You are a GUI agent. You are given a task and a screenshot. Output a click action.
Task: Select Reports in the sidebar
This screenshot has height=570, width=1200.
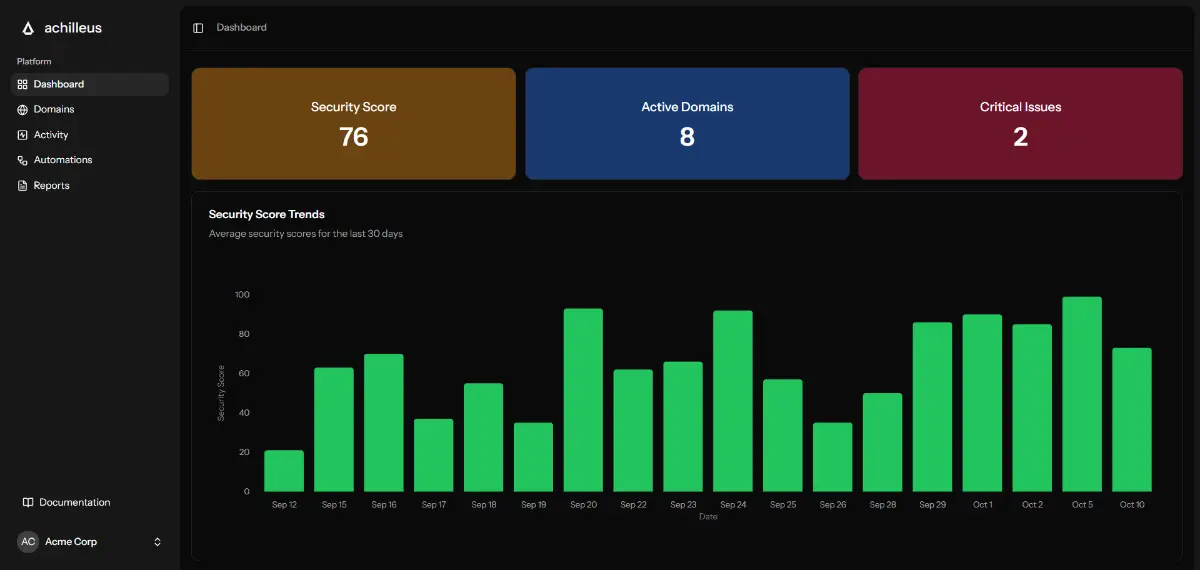[52, 186]
